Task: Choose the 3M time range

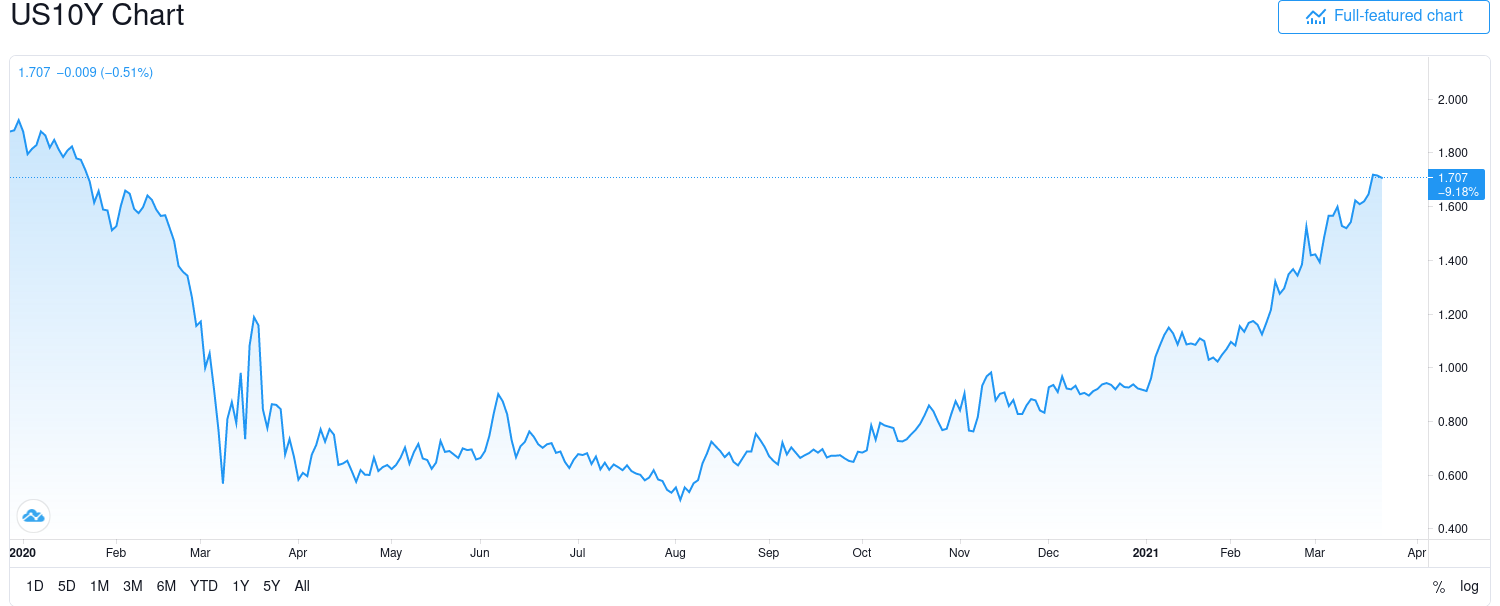Action: click(133, 586)
